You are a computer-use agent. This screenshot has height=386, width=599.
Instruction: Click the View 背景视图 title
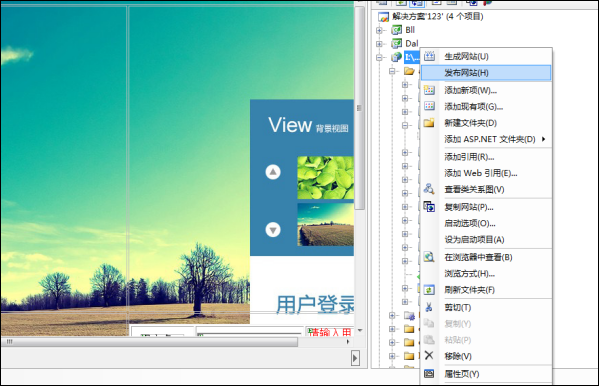click(308, 125)
